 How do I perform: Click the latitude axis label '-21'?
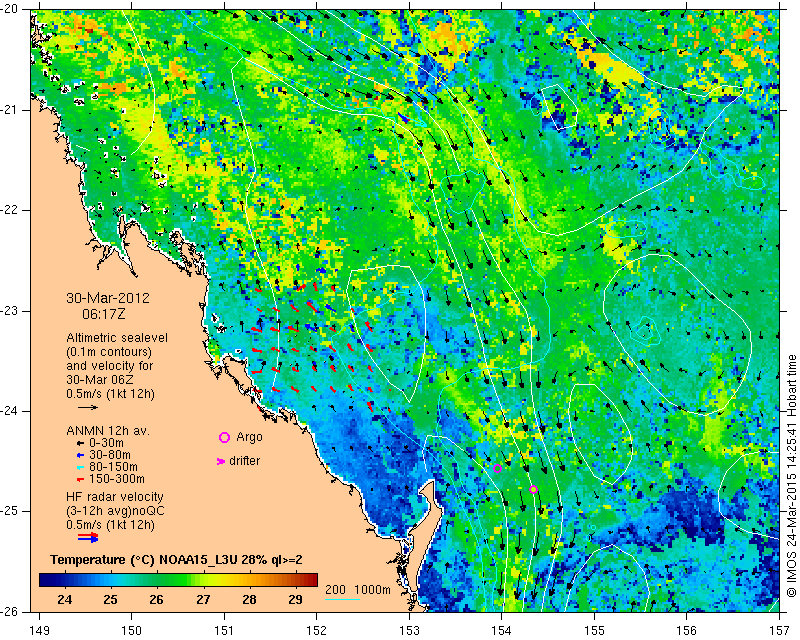point(10,110)
